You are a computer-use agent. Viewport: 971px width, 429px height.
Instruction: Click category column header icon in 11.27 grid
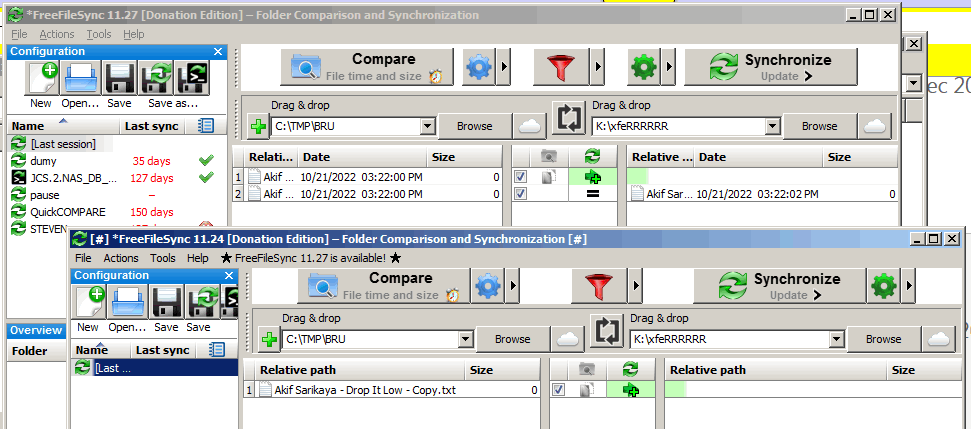[x=549, y=157]
